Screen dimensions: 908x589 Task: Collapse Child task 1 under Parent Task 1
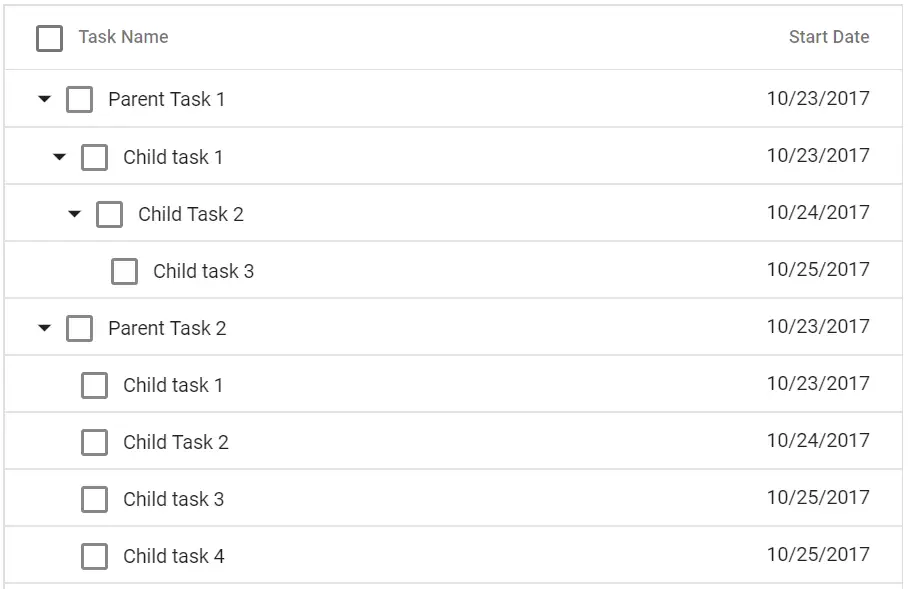coord(59,157)
